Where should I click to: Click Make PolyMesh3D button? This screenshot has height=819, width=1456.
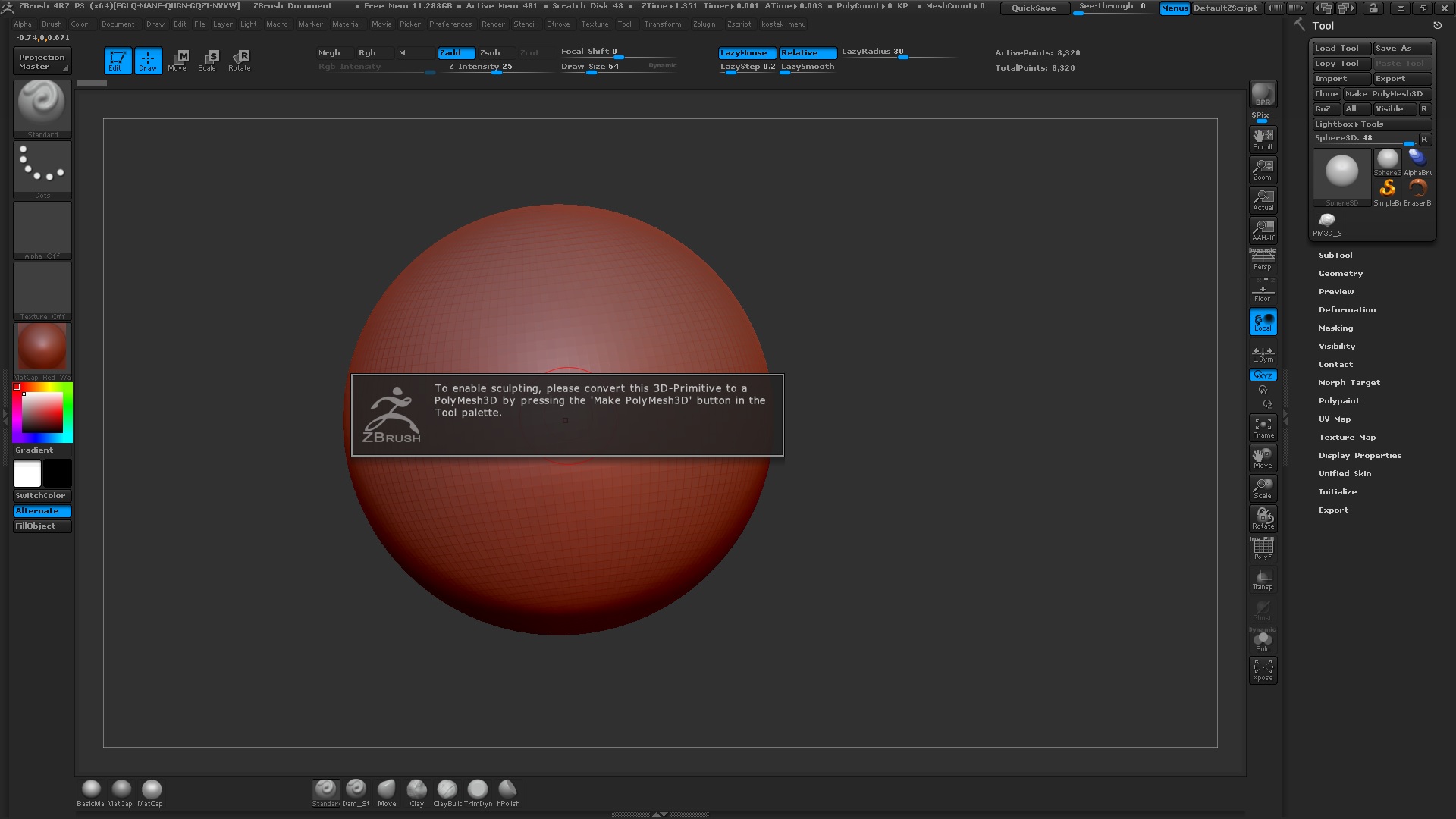point(1387,94)
